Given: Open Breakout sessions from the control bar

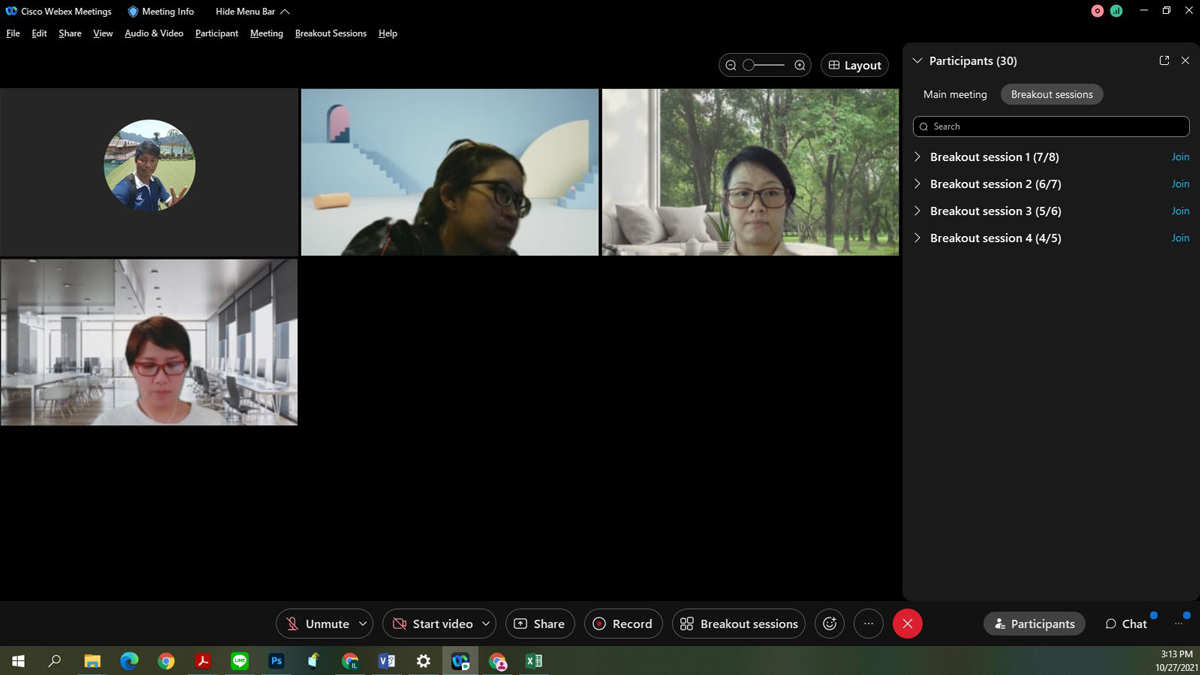Looking at the screenshot, I should (739, 624).
